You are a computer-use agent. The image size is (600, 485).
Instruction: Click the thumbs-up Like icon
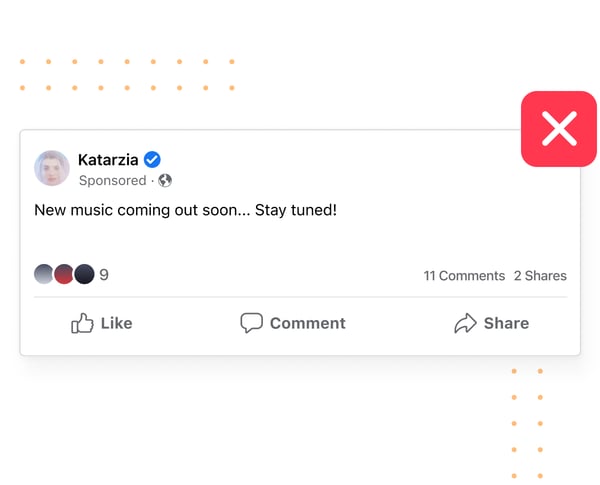click(x=82, y=323)
